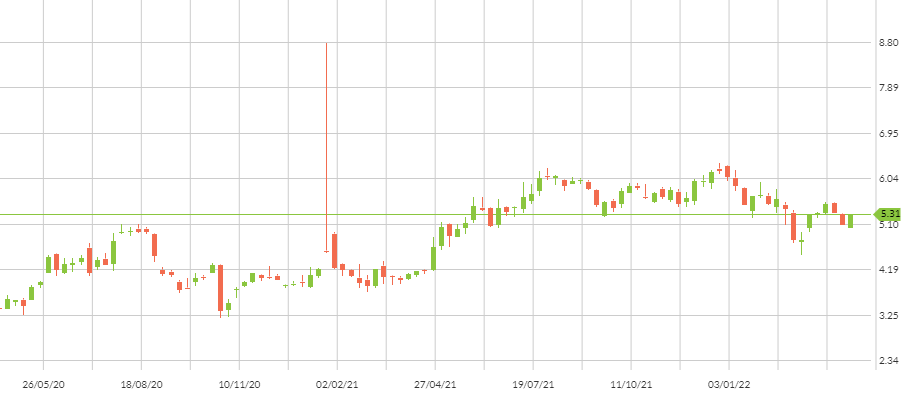Click the rightmost green candlestick

(850, 221)
